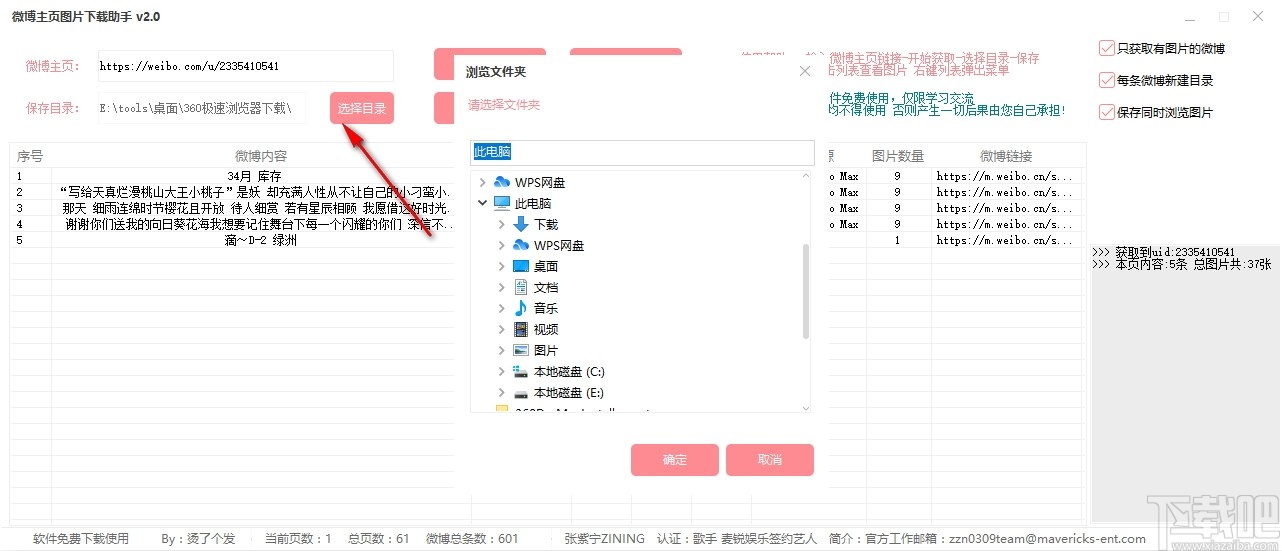Image resolution: width=1282 pixels, height=551 pixels.
Task: Click the 微博内容 column header
Action: 260,156
